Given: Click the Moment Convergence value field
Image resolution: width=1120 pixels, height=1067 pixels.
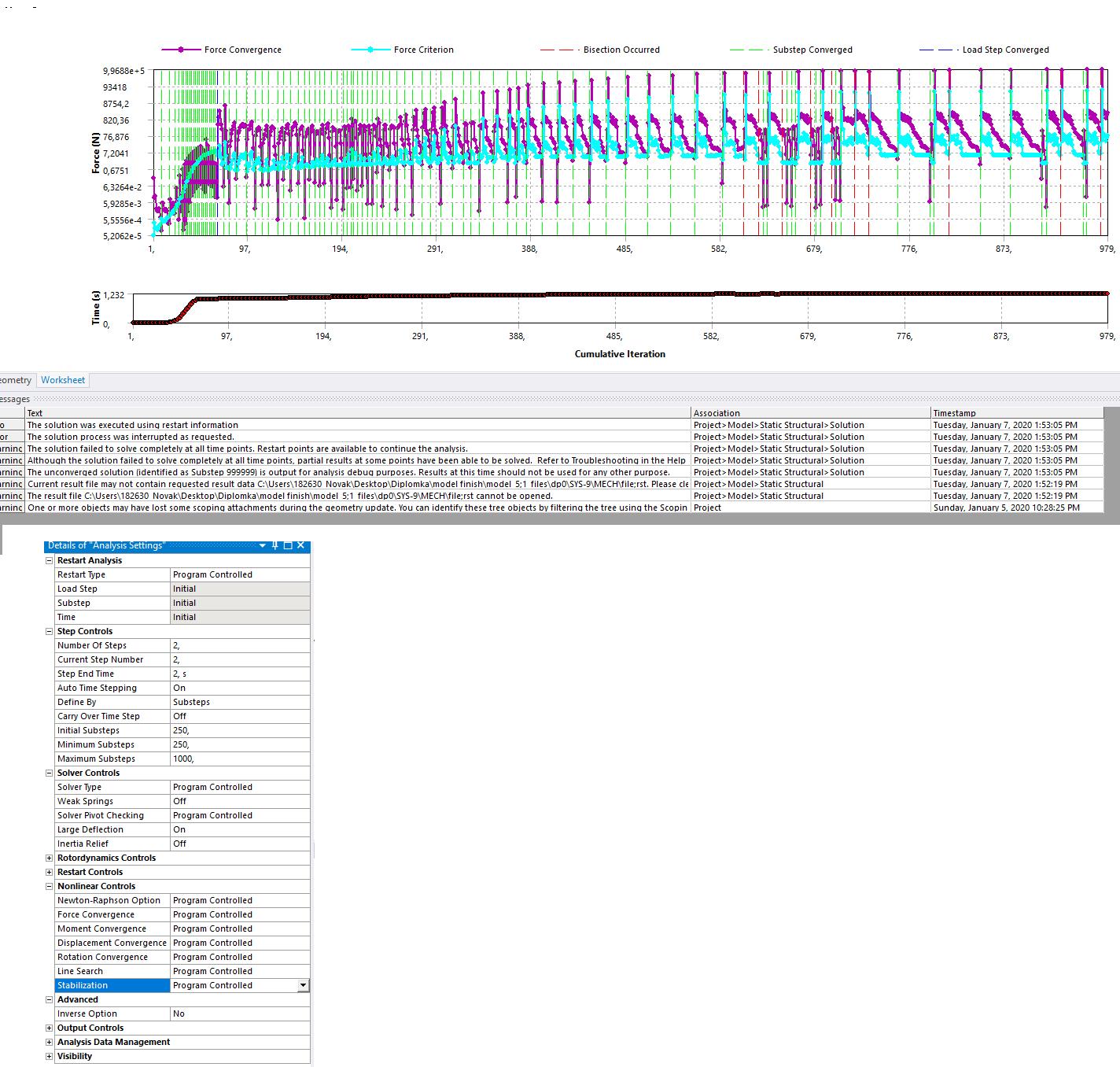Looking at the screenshot, I should 240,929.
